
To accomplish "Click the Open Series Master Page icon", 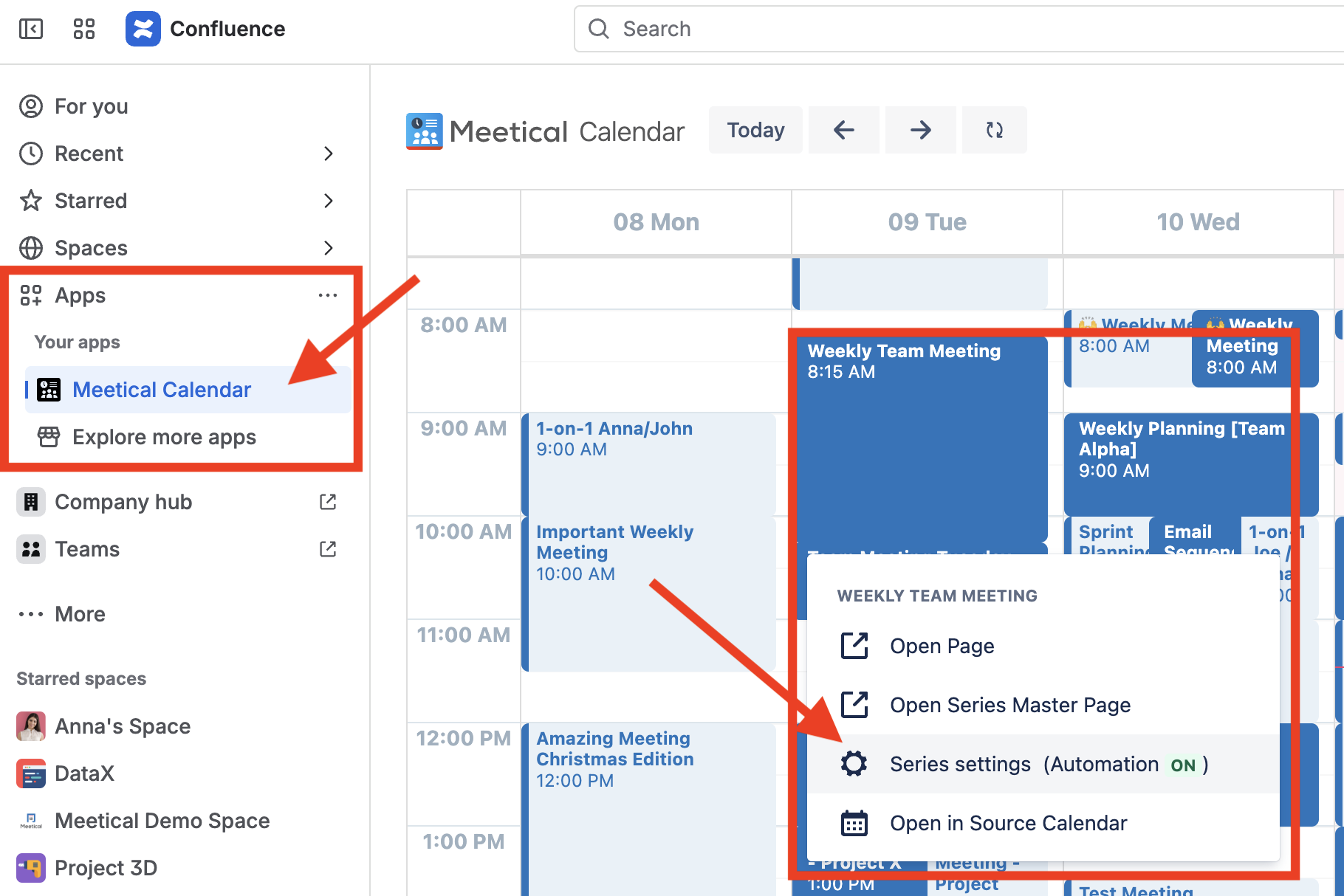I will (x=854, y=705).
